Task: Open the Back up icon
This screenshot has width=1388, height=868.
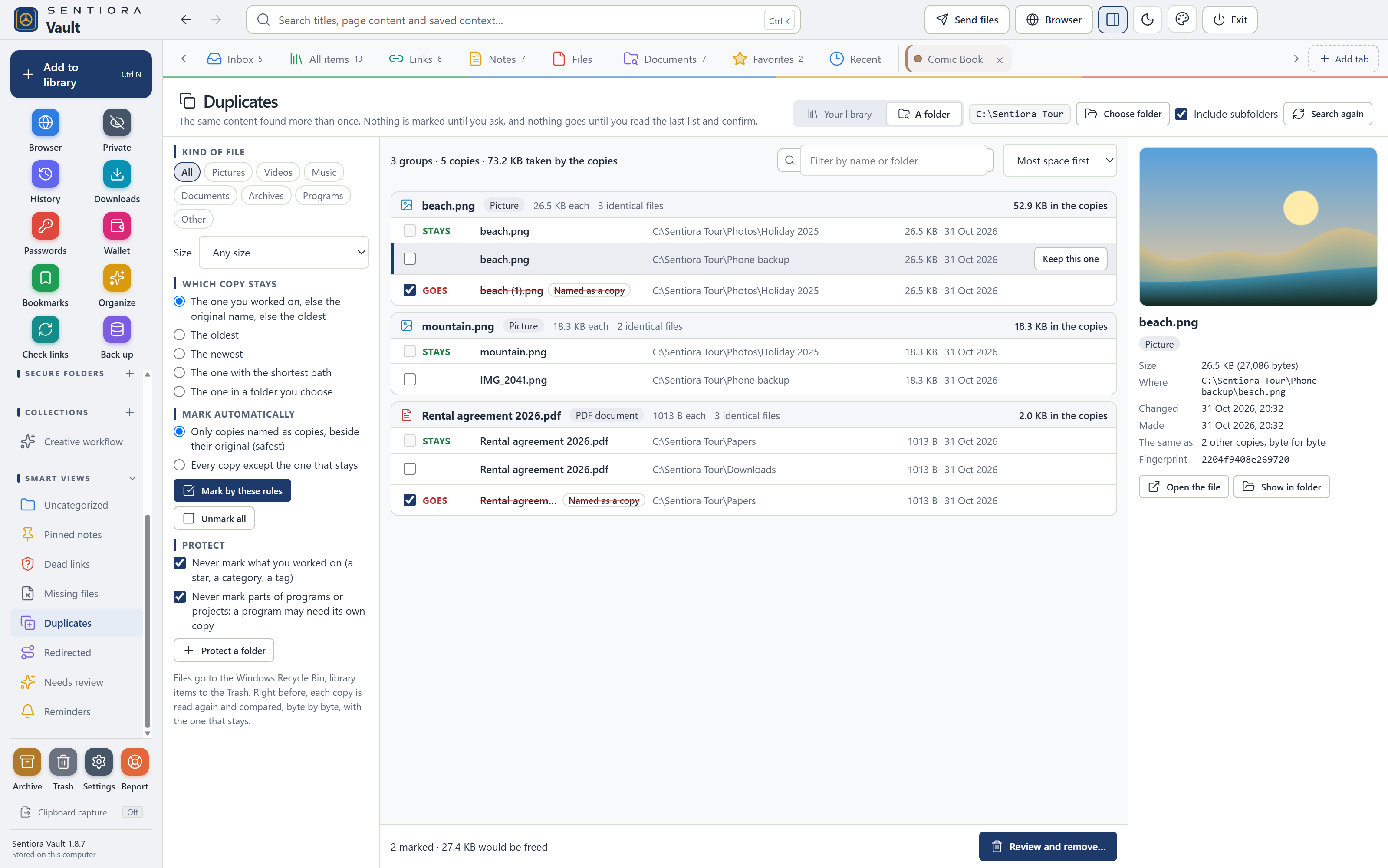Action: click(117, 329)
